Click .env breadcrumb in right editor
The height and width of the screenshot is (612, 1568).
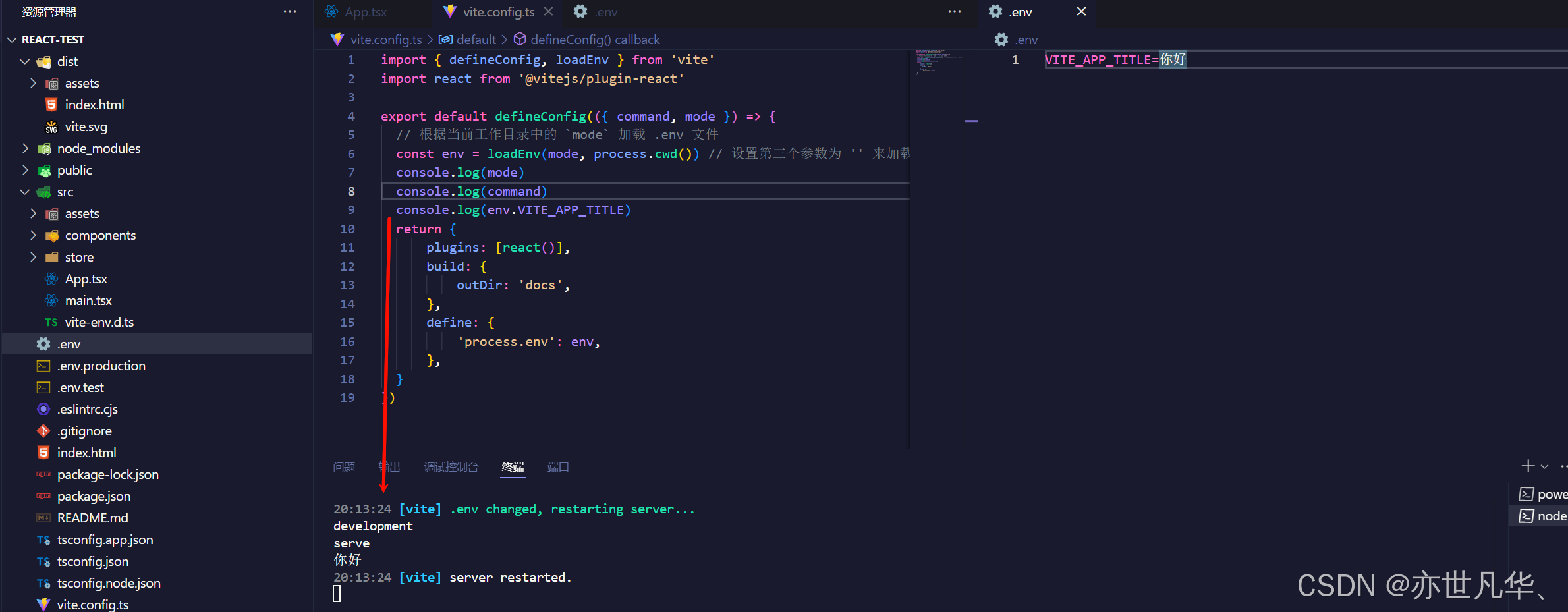(1026, 40)
